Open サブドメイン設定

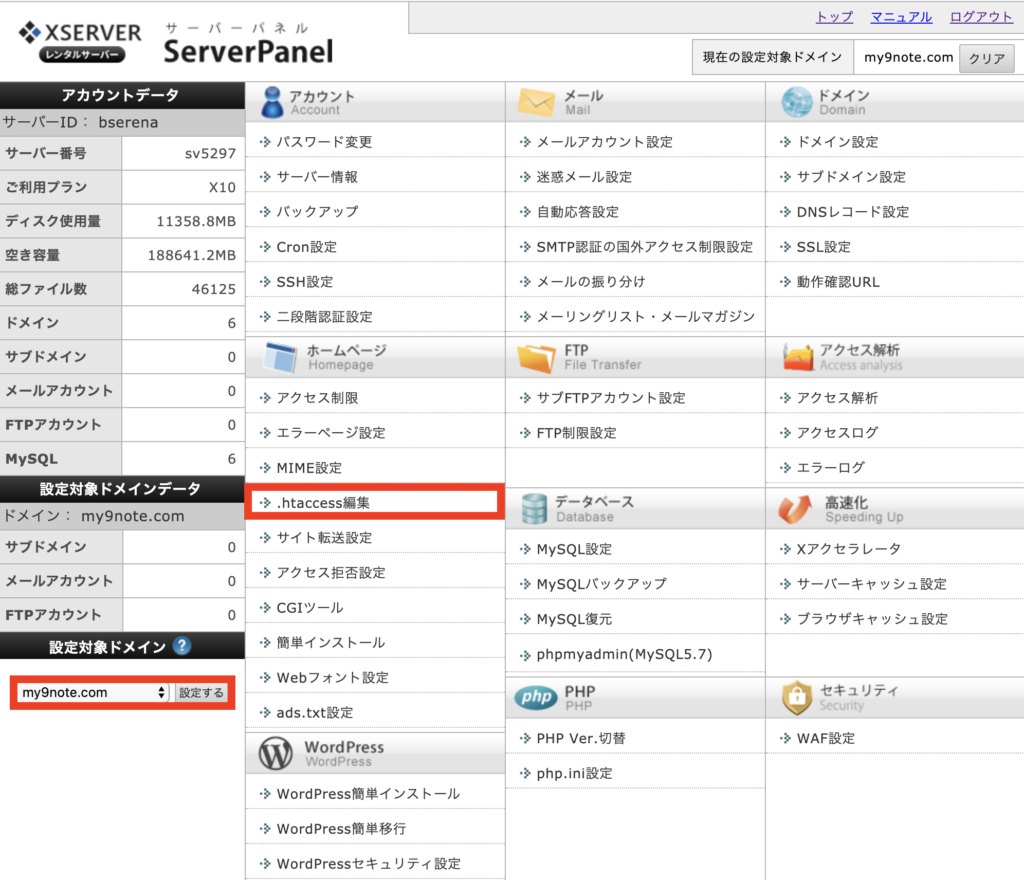851,177
